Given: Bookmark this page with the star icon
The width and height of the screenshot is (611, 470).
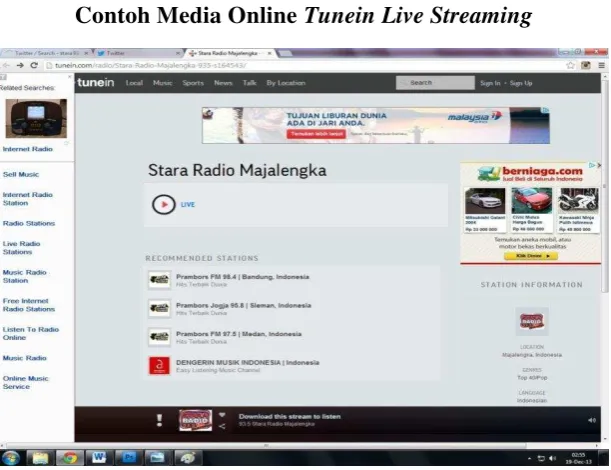Looking at the screenshot, I should coord(570,65).
